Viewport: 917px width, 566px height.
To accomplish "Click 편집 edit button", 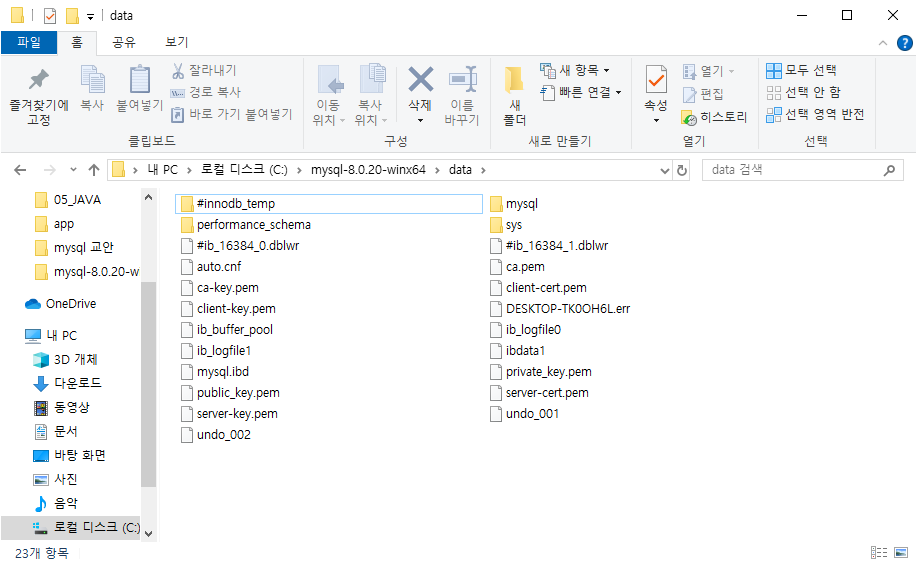I will click(703, 94).
